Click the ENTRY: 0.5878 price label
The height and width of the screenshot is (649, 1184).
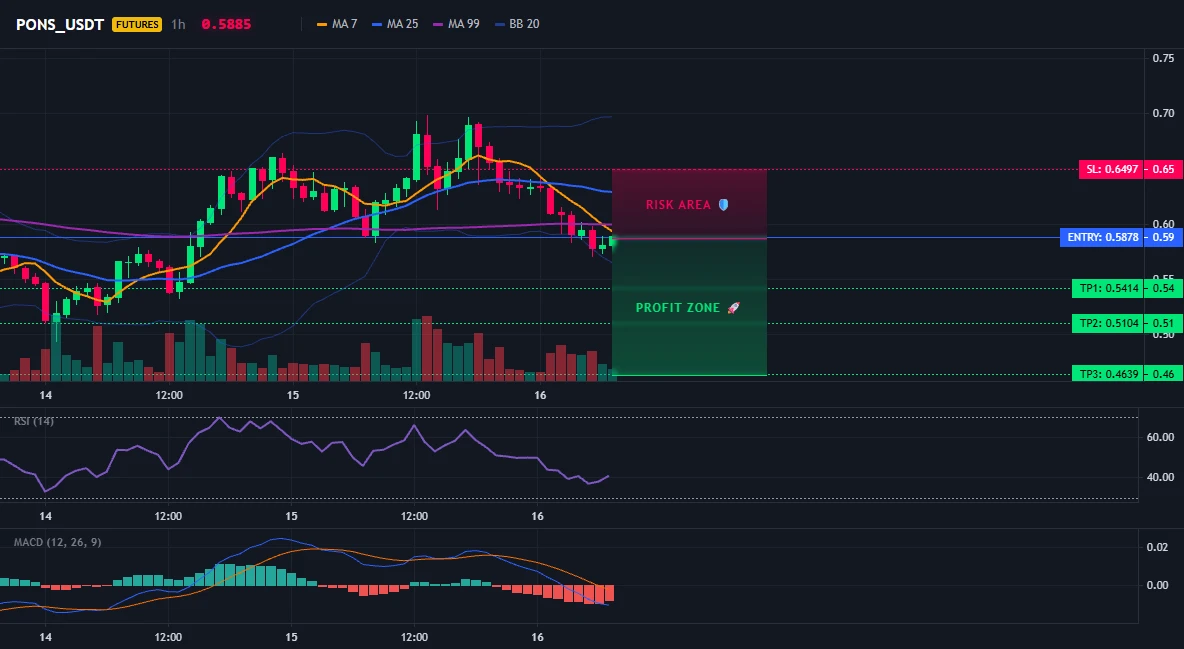pyautogui.click(x=1102, y=237)
